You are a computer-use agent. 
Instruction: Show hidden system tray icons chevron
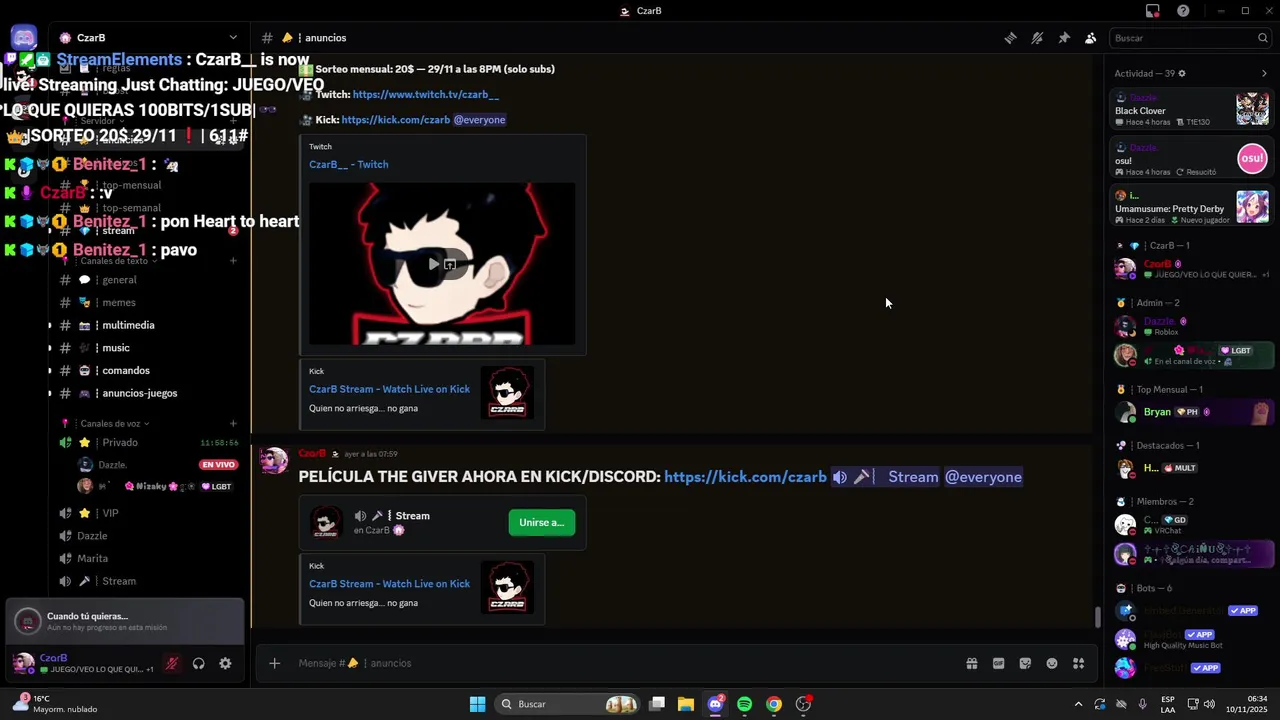coord(1078,704)
